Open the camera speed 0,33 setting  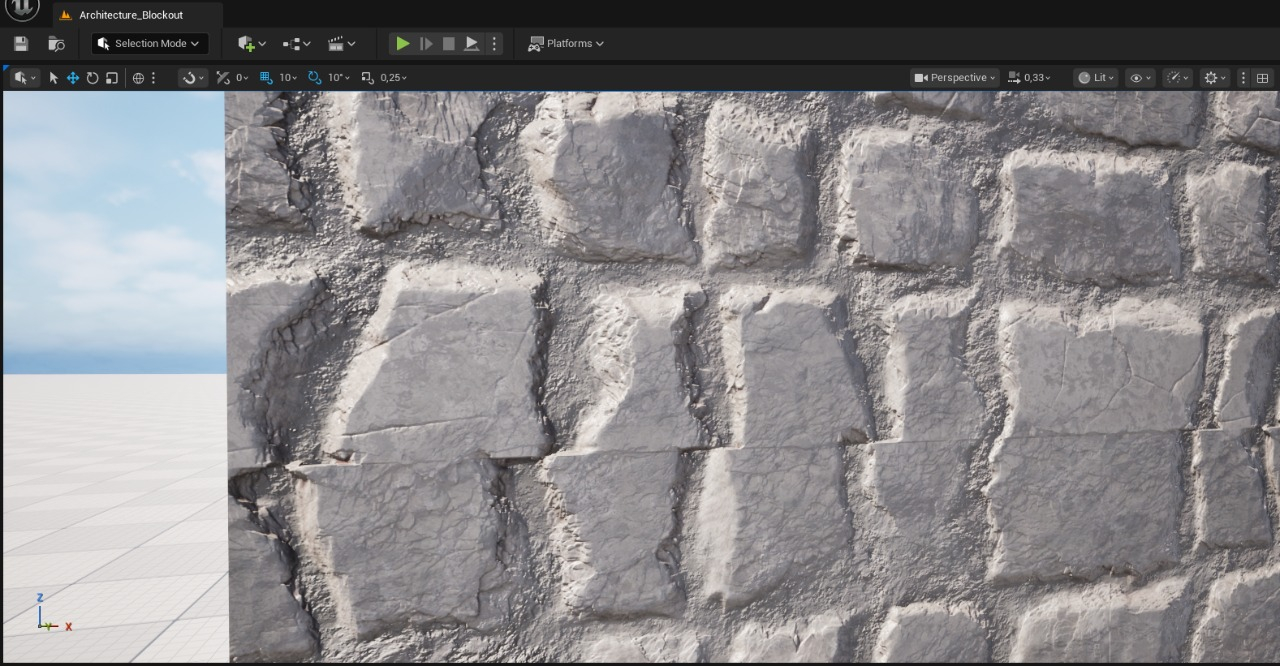(x=1030, y=77)
